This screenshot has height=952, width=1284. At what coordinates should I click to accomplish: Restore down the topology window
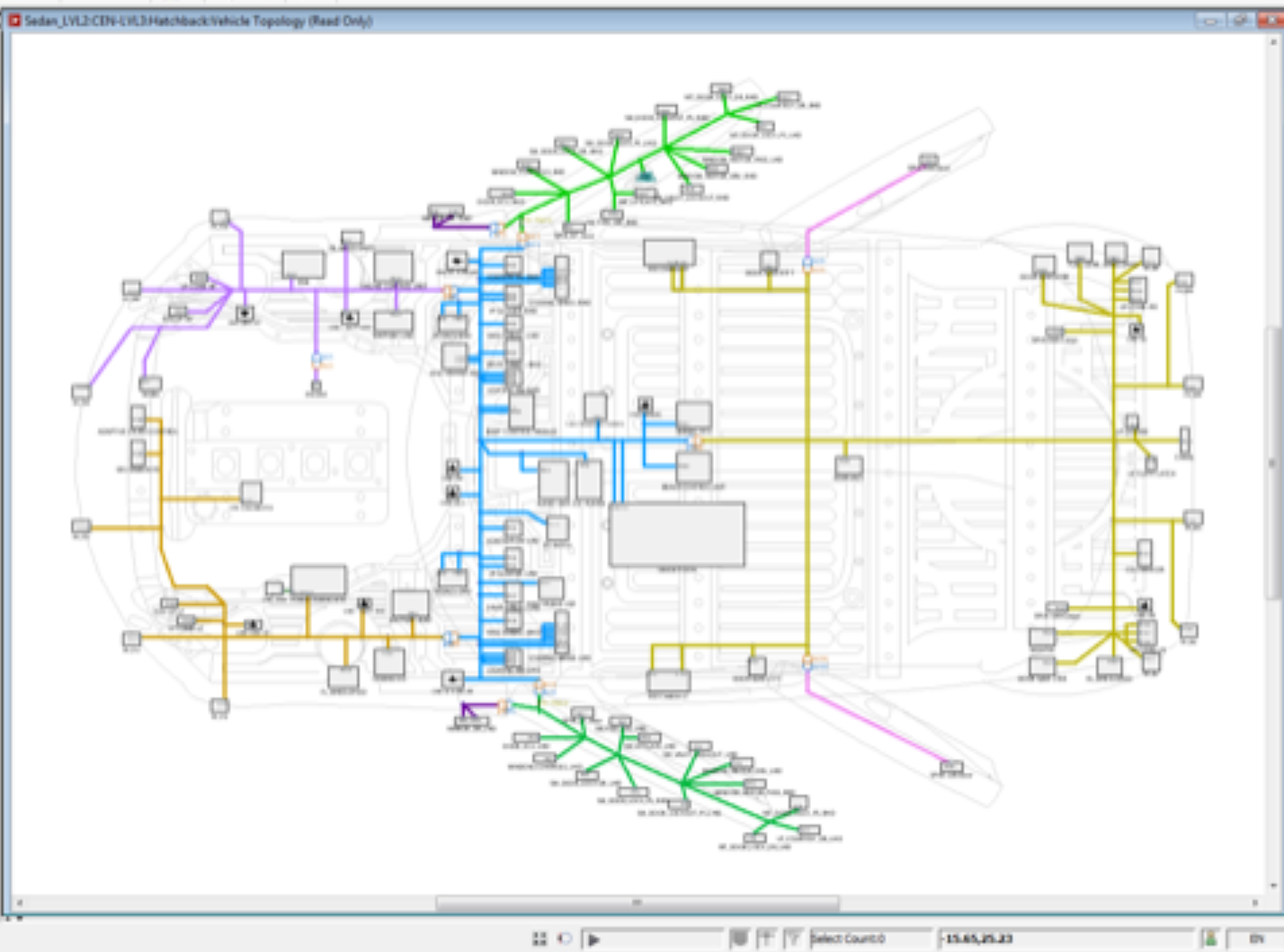click(x=1241, y=21)
